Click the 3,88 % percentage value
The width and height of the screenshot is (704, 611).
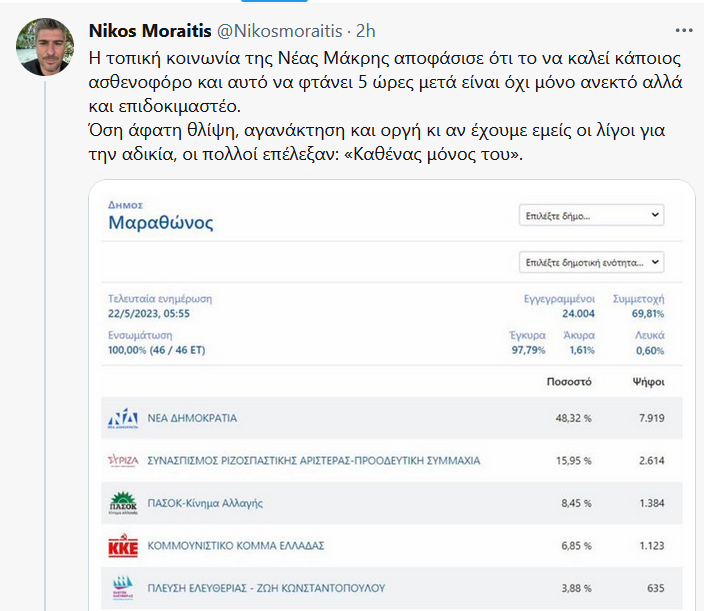point(576,588)
